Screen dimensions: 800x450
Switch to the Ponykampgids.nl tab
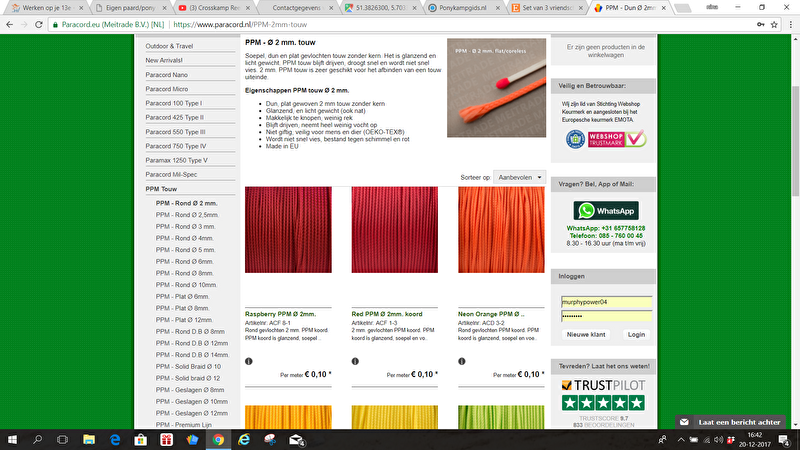[463, 8]
